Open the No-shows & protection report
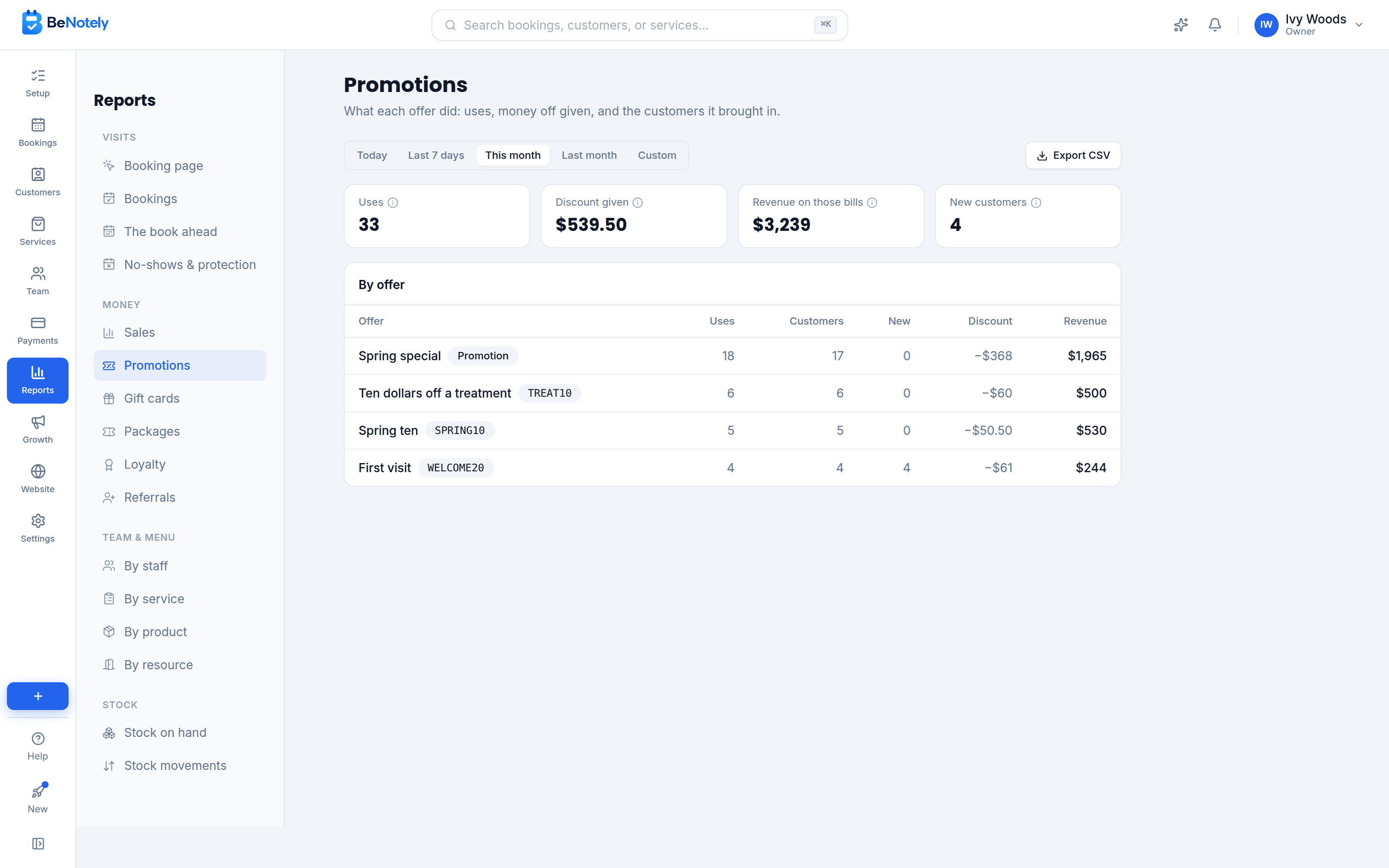Image resolution: width=1389 pixels, height=868 pixels. point(180,265)
